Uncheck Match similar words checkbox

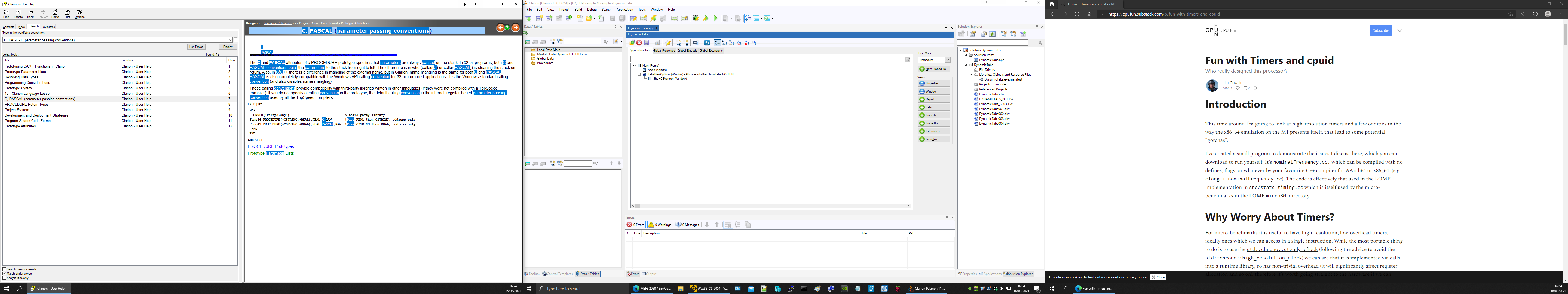click(x=5, y=273)
